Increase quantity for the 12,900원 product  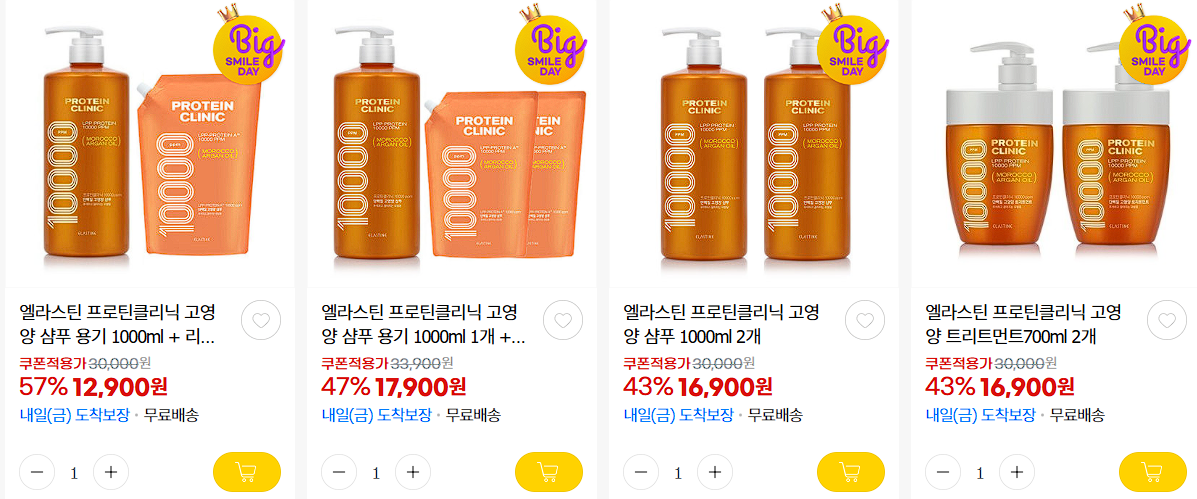coord(111,472)
